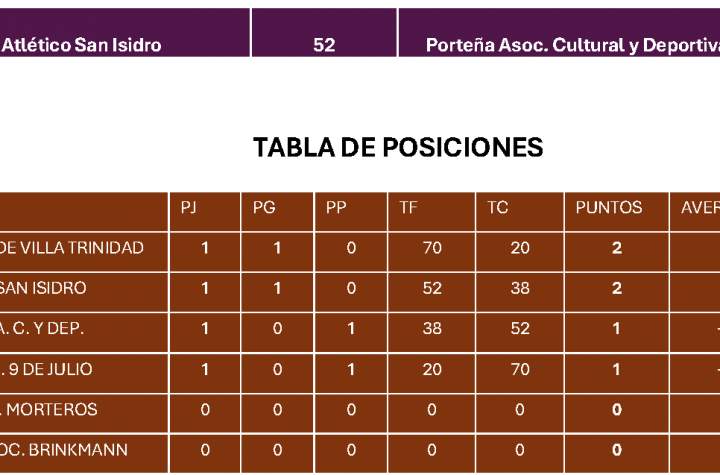Click the Porteña Asoc. Cultural y Deportiva cell
Image resolution: width=720 pixels, height=475 pixels.
point(559,33)
